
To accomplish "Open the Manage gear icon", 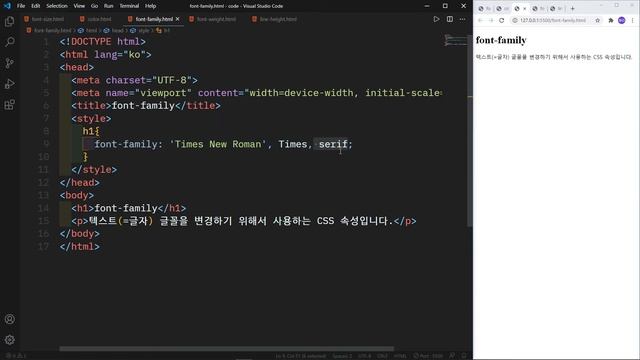I will 9,340.
